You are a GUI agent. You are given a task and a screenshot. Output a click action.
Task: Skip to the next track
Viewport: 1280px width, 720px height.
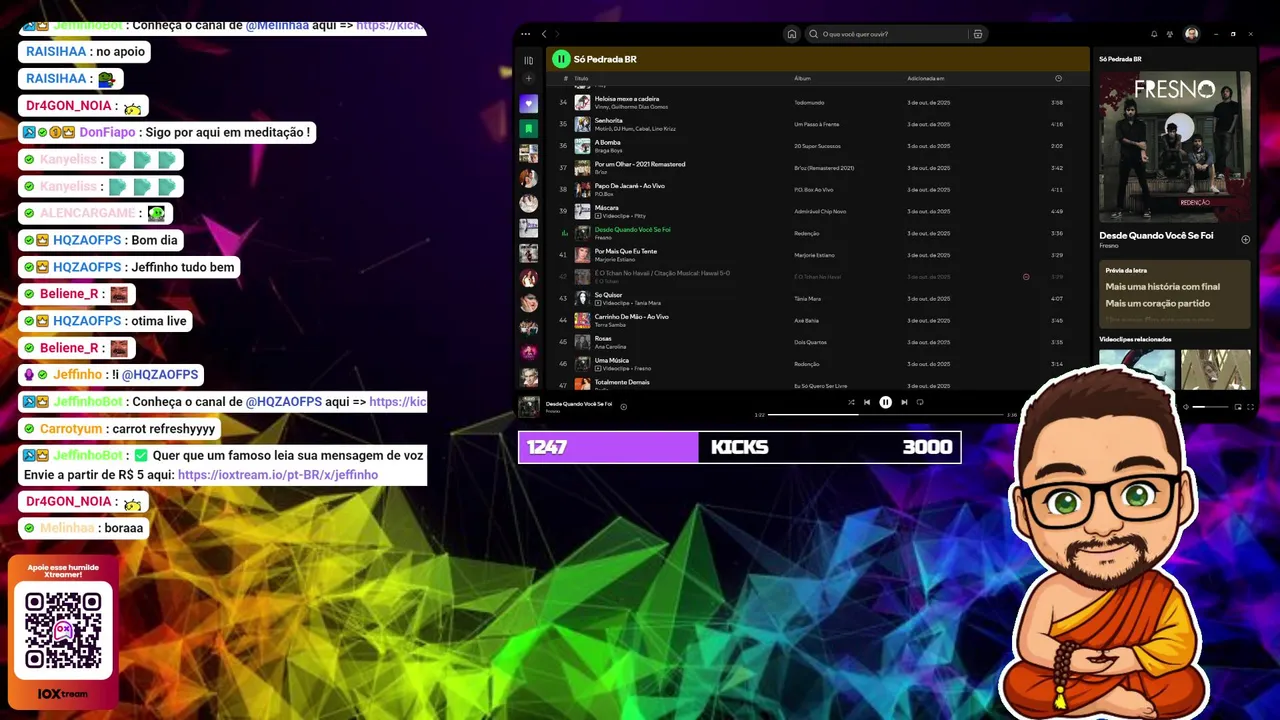coord(904,402)
